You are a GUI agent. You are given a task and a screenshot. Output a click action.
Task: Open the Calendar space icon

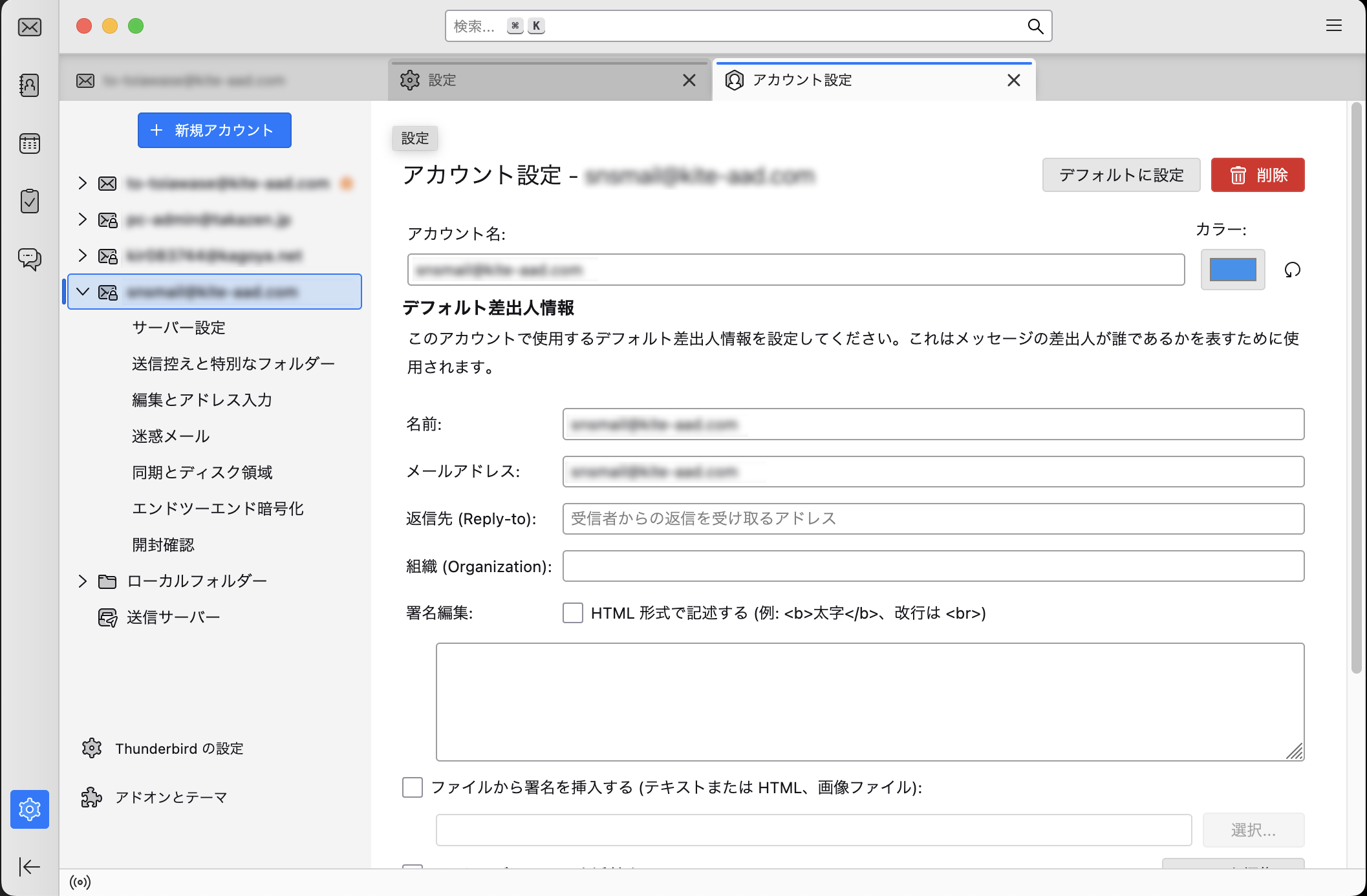30,144
